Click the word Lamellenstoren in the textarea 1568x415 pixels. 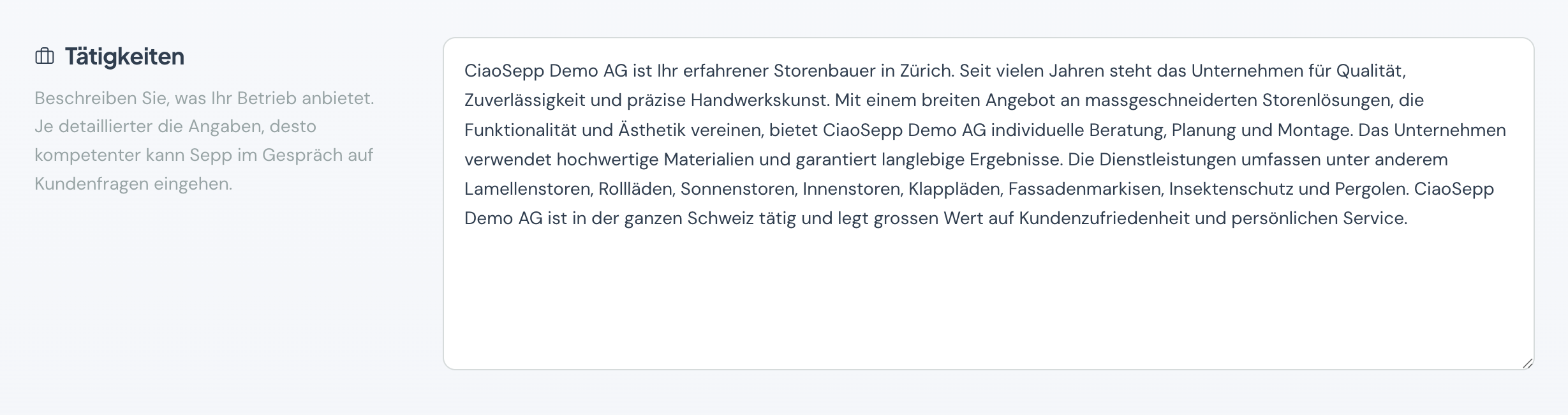pos(528,188)
